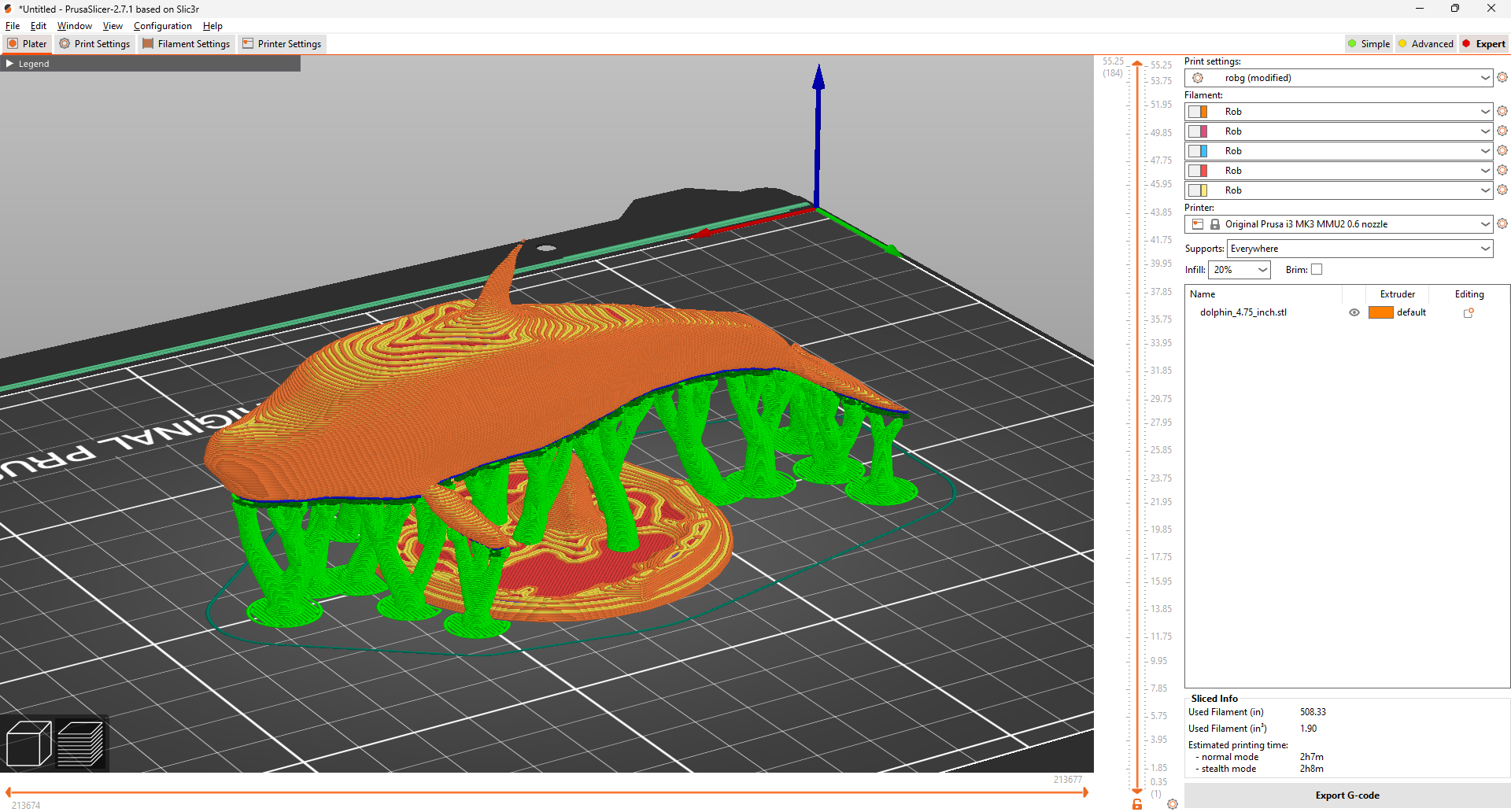The height and width of the screenshot is (812, 1511).
Task: Enable the Brim checkbox
Action: [x=1317, y=270]
